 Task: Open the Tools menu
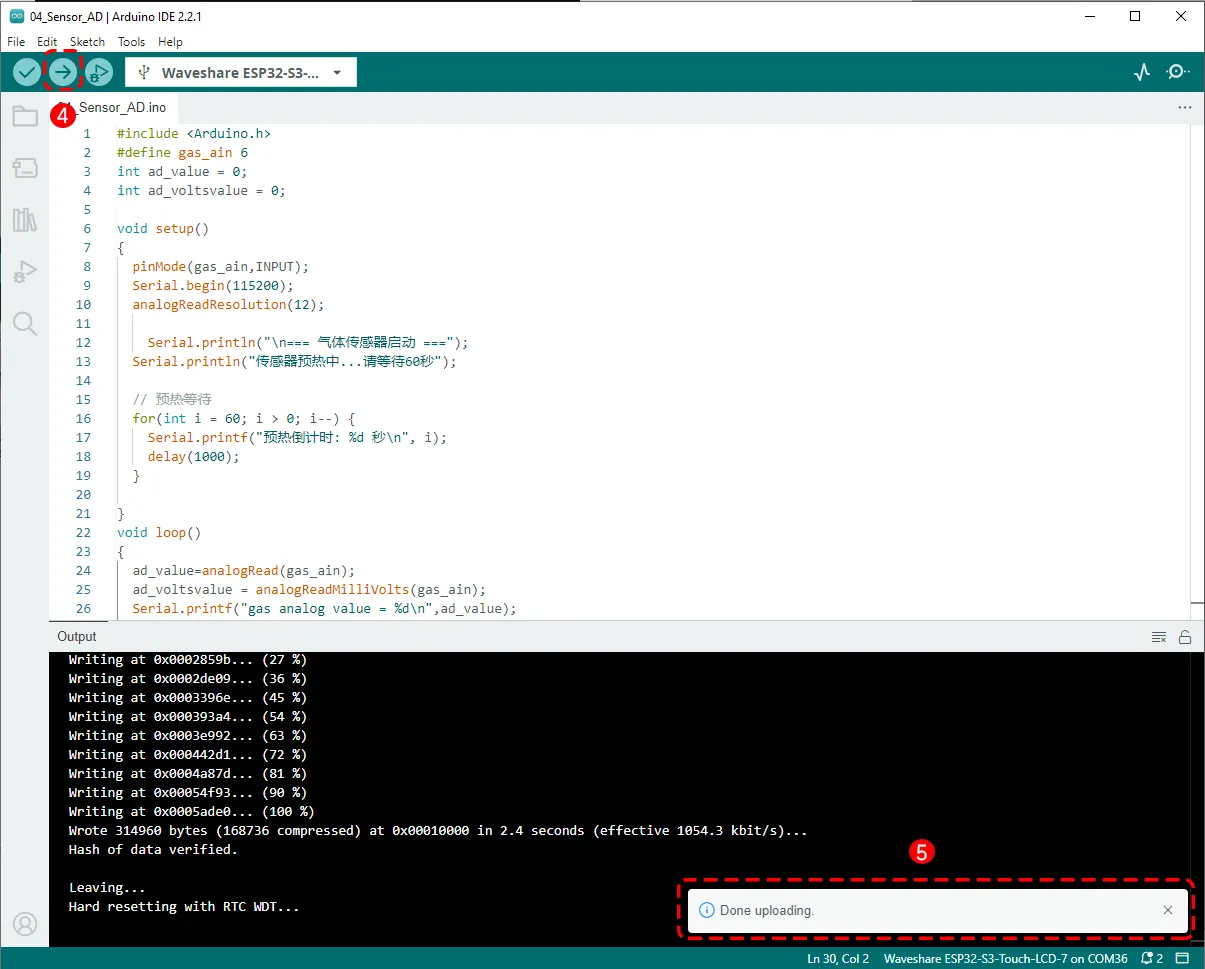[x=131, y=42]
